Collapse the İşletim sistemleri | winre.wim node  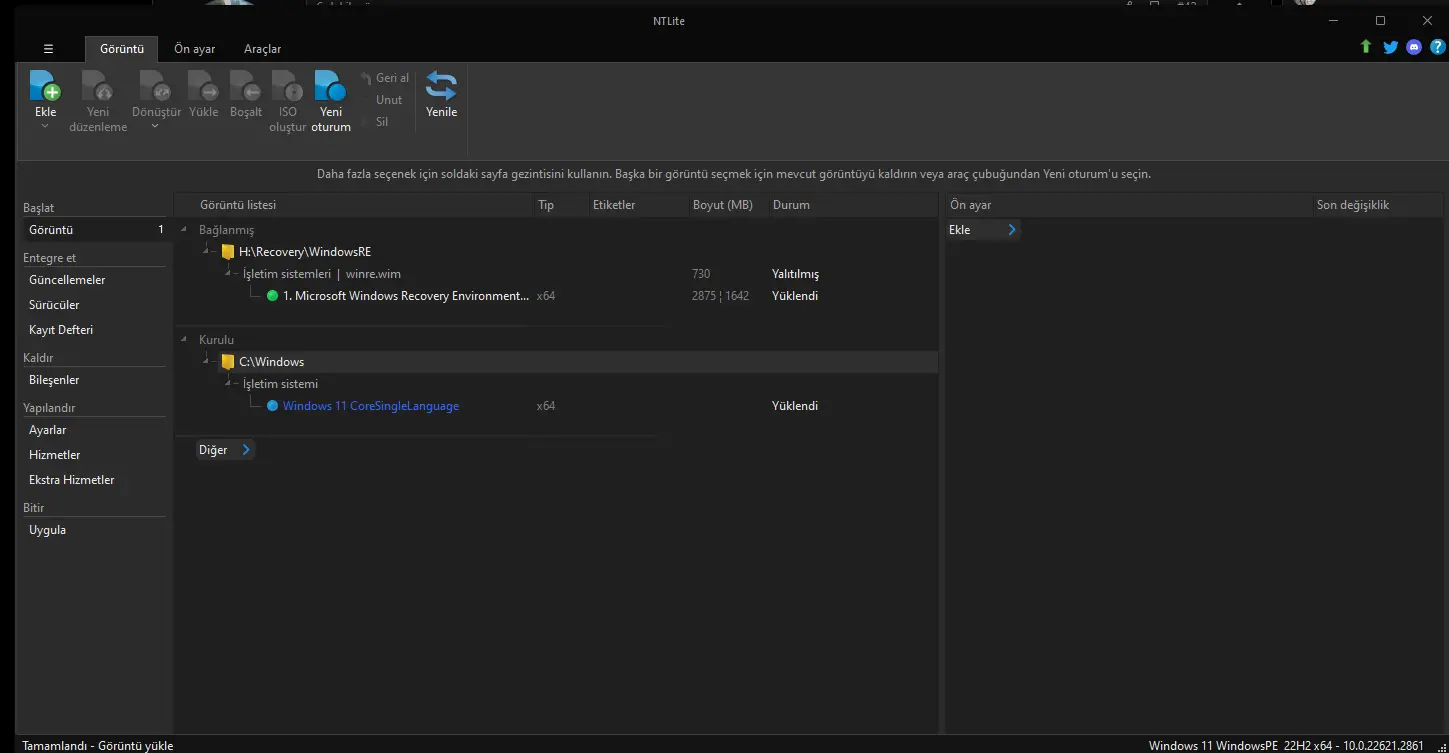pos(228,274)
